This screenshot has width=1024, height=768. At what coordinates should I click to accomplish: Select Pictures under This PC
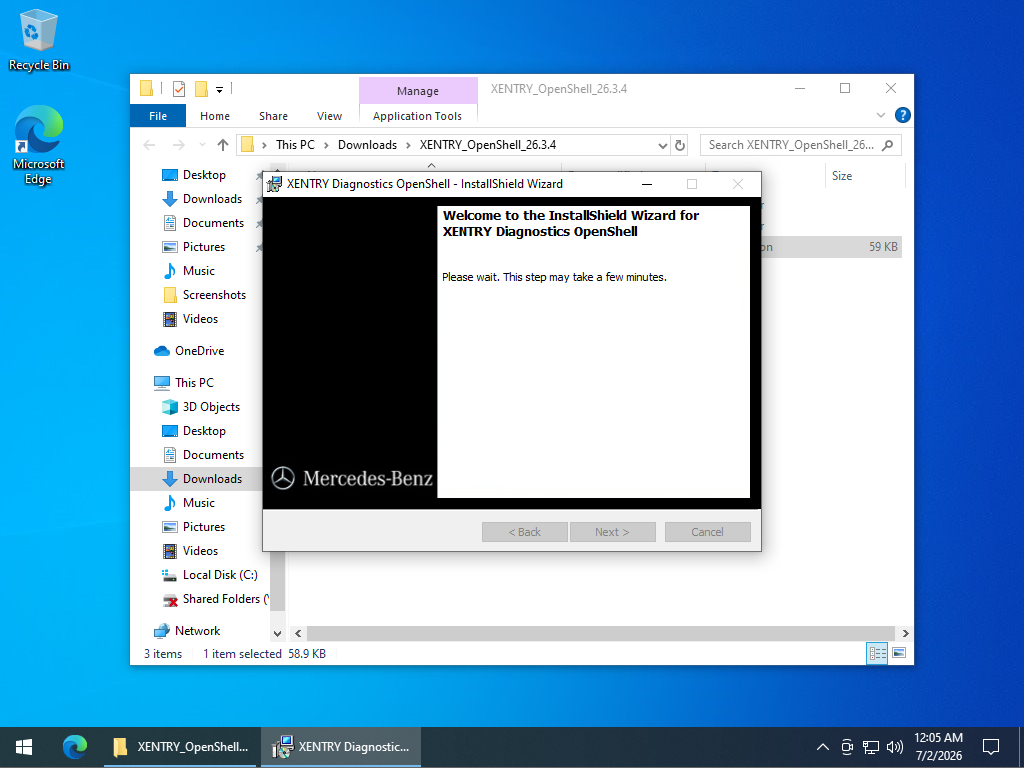(x=204, y=526)
